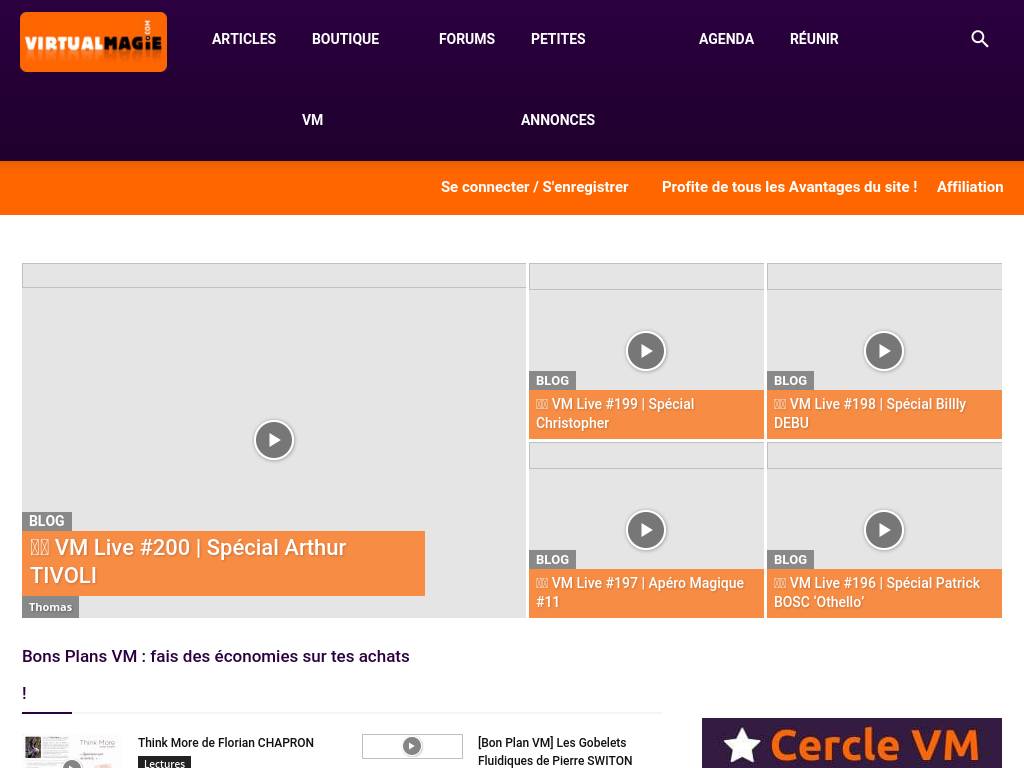Click play icon on Gobelets Fluidiques thumbnail
This screenshot has height=768, width=1024.
(x=412, y=746)
